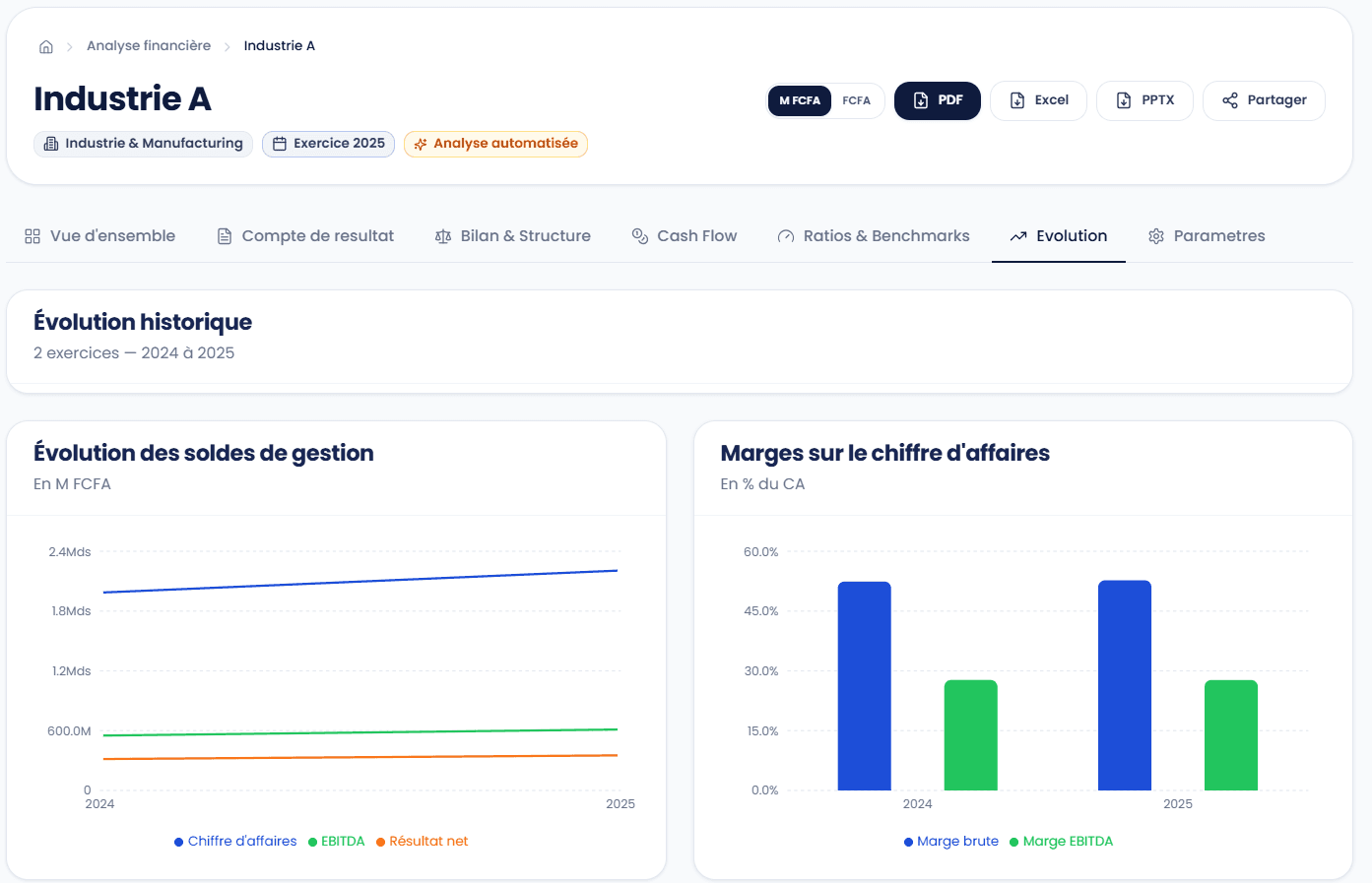
Task: Click the PDF download icon
Action: pos(921,100)
